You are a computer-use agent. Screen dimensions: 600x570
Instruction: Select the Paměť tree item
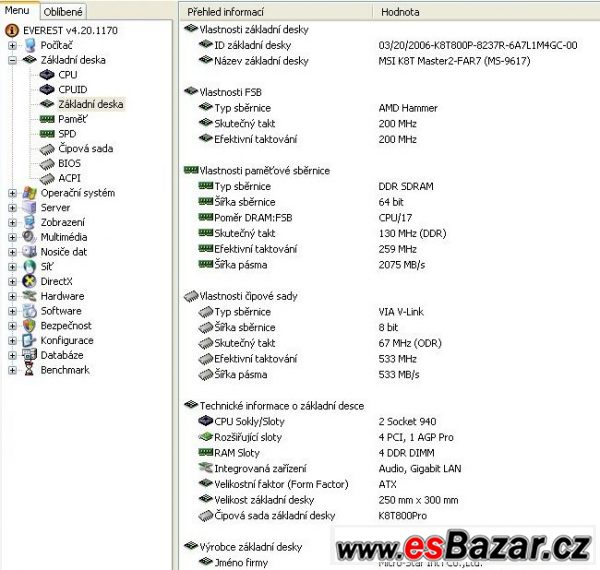[x=73, y=119]
